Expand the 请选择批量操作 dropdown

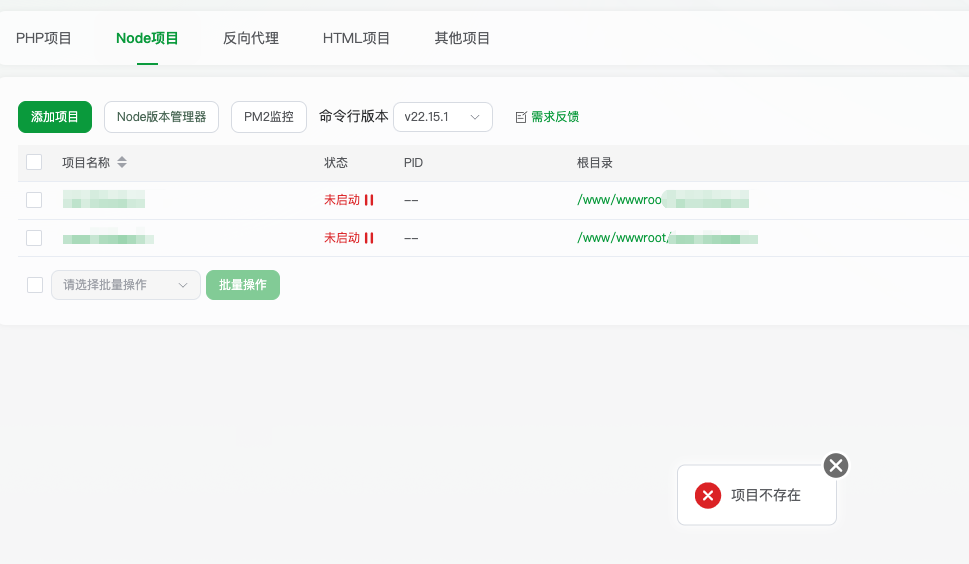[125, 285]
